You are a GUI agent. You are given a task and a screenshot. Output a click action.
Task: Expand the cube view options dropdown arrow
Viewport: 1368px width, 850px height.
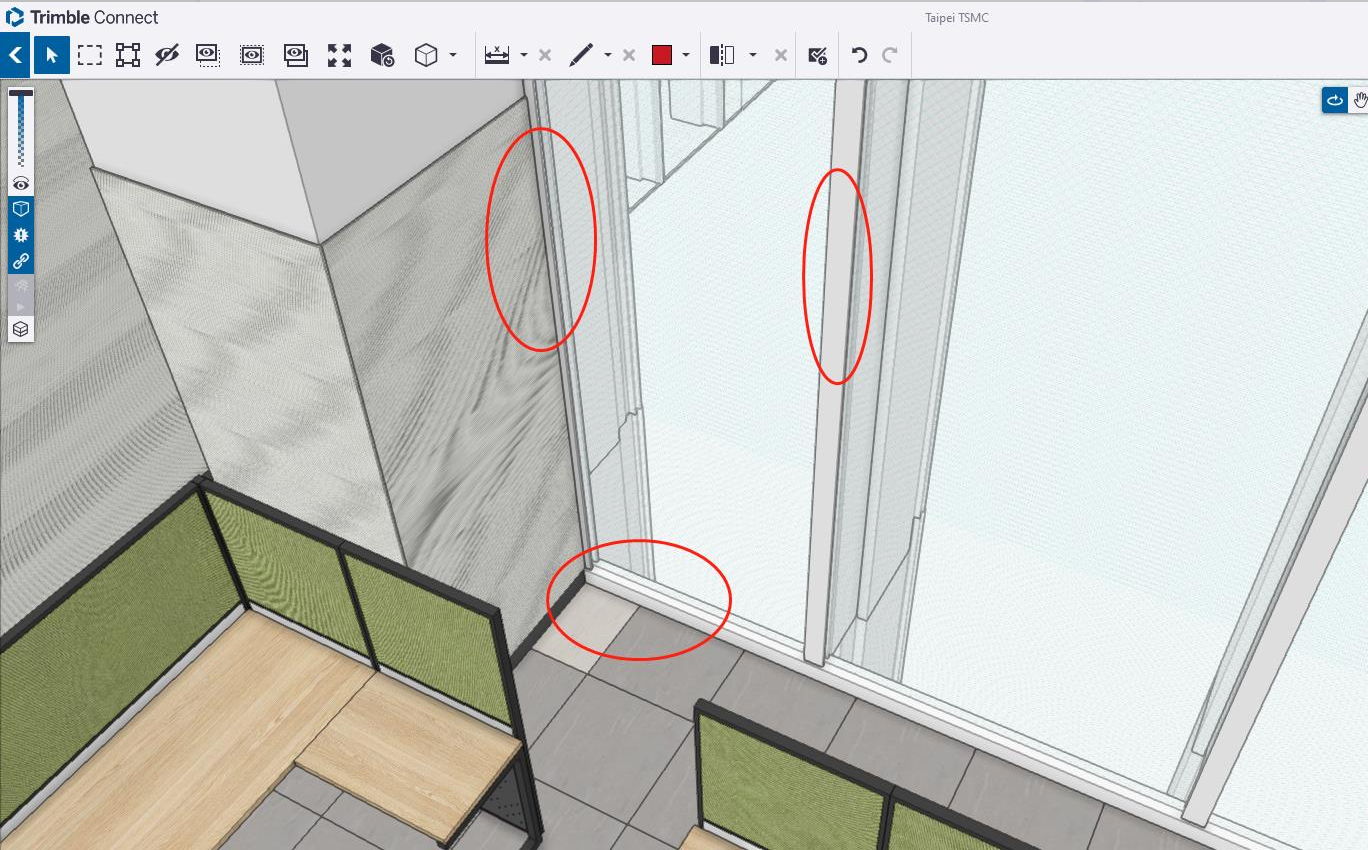click(x=453, y=56)
